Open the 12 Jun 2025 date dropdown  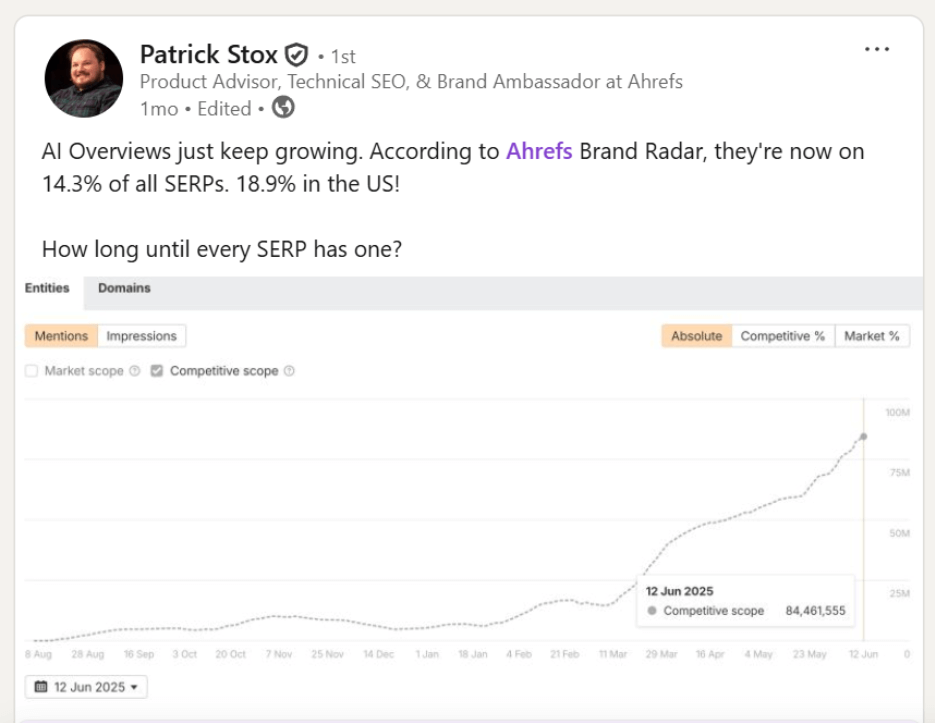point(86,687)
